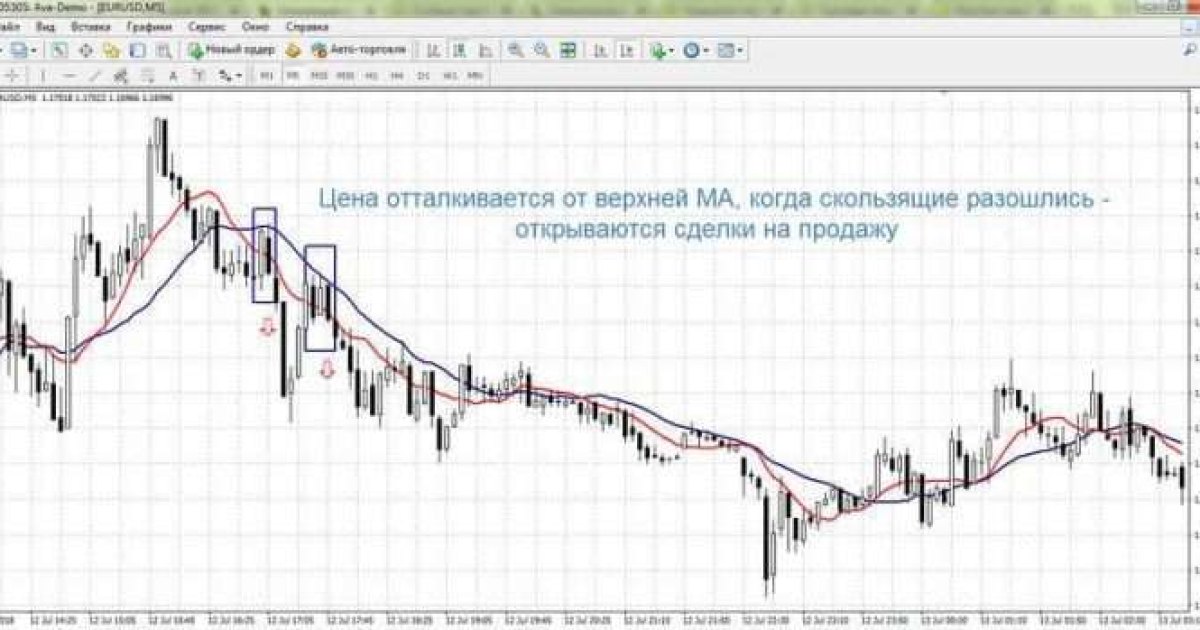Screen dimensions: 1200x630
Task: Open the chart profiles icon
Action: click(19, 50)
